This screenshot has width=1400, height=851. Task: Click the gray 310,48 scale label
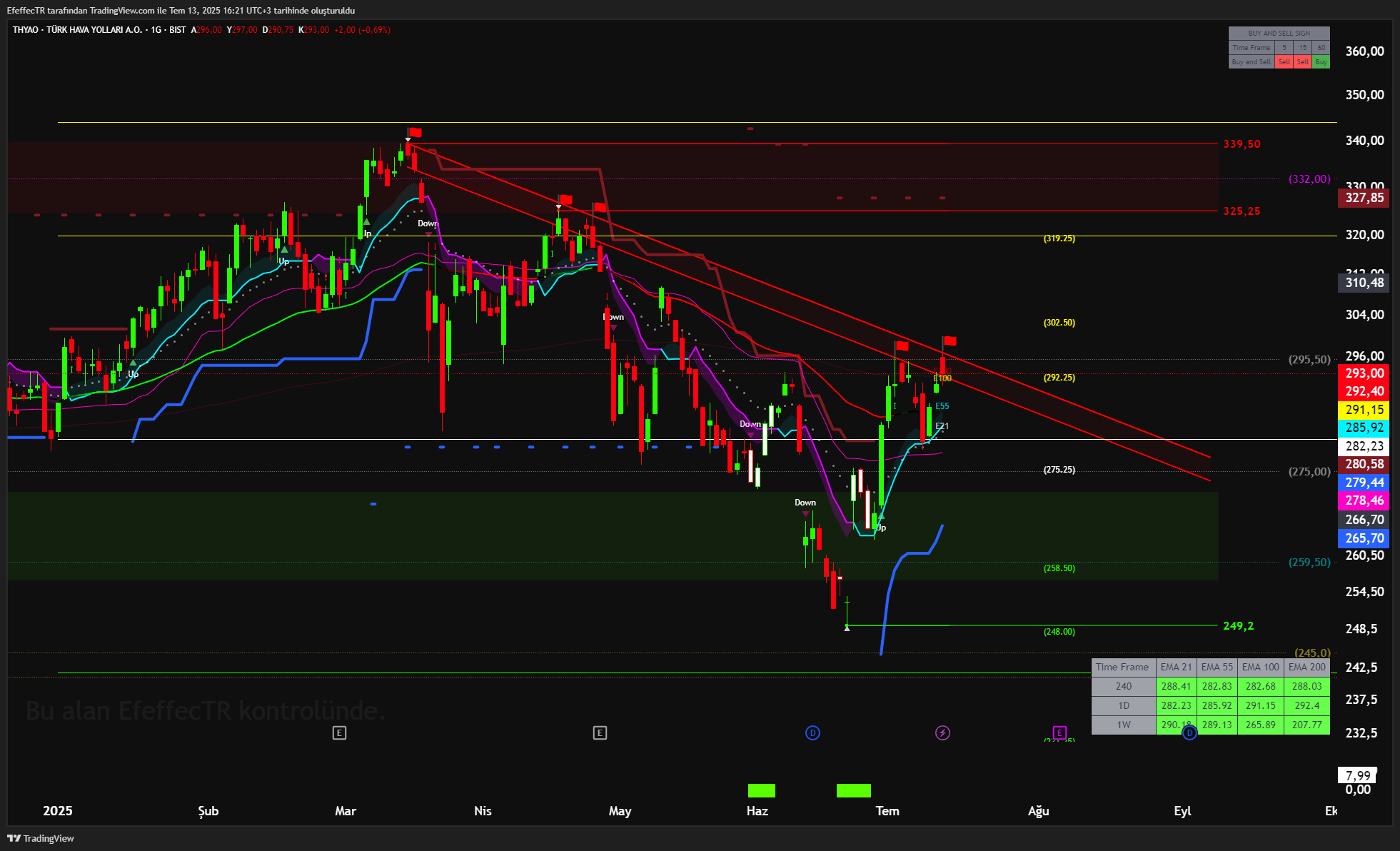point(1364,283)
